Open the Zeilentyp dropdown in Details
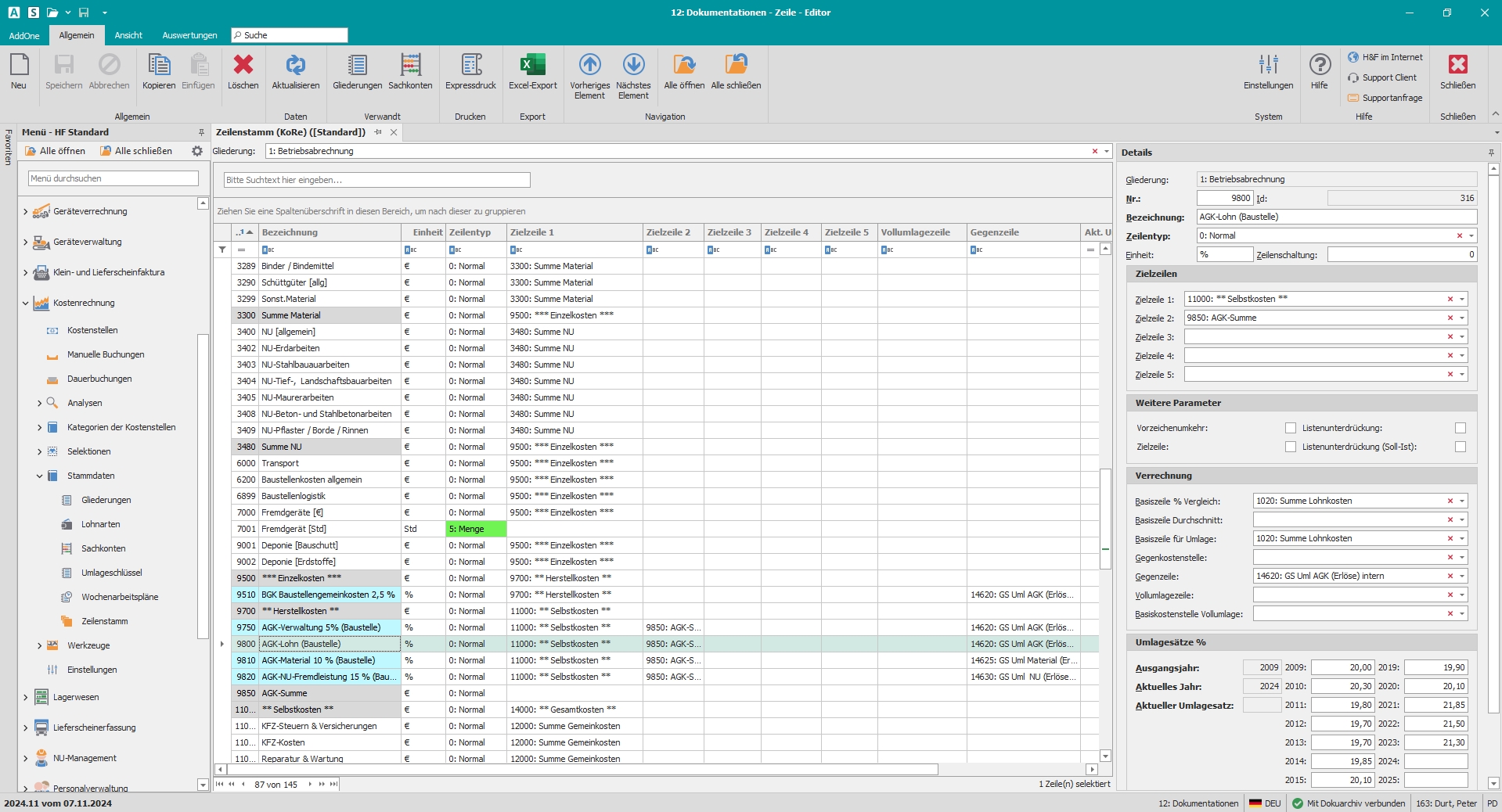 (x=1471, y=235)
